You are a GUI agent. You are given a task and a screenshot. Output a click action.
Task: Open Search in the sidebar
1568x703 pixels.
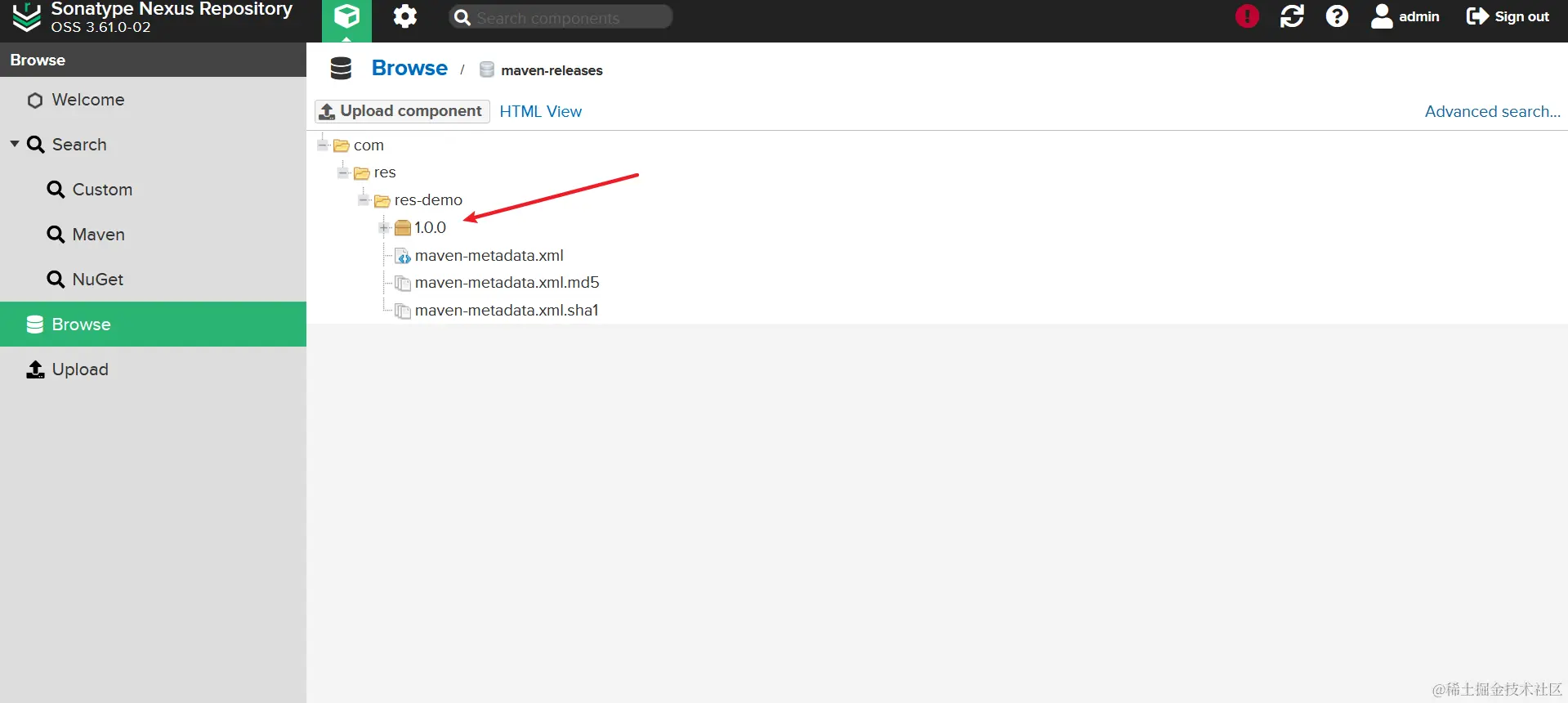pos(153,145)
